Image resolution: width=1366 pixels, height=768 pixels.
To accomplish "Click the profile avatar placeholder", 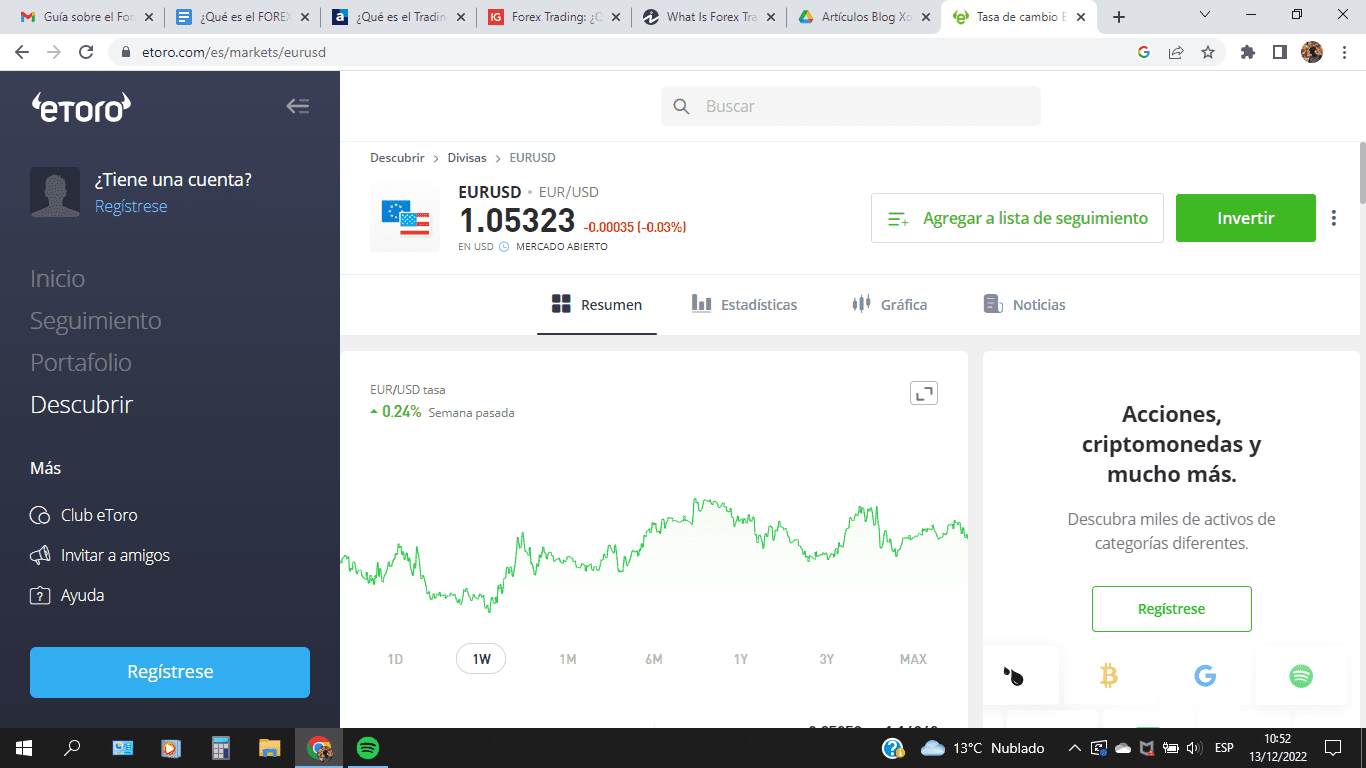I will tap(55, 192).
